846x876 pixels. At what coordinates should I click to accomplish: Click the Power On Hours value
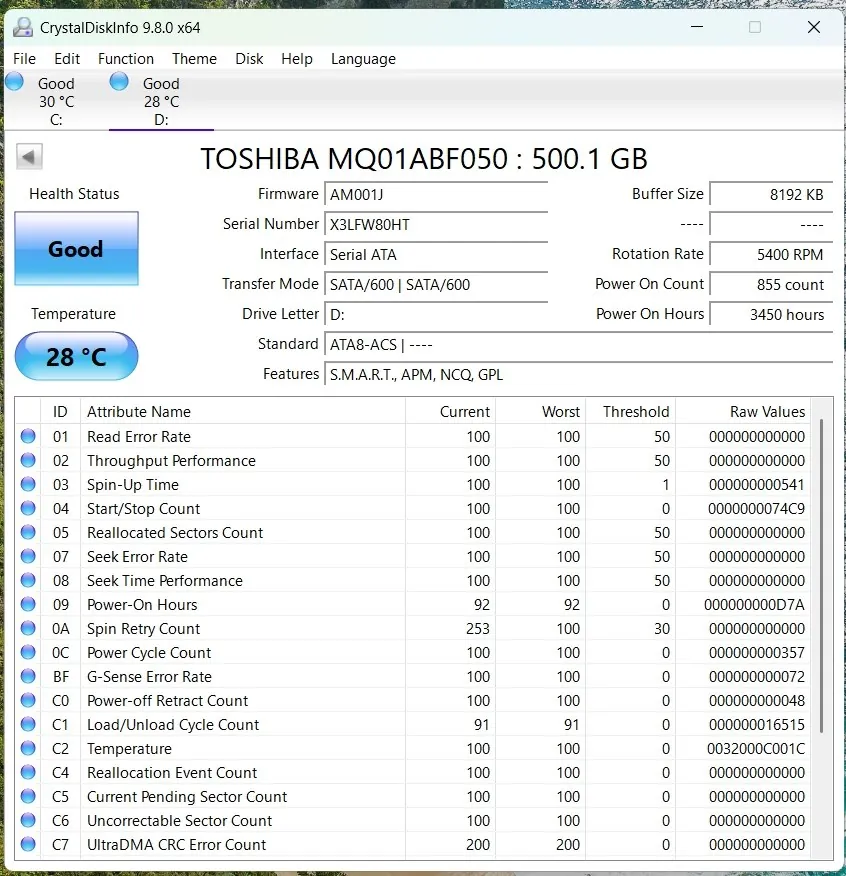pos(771,315)
